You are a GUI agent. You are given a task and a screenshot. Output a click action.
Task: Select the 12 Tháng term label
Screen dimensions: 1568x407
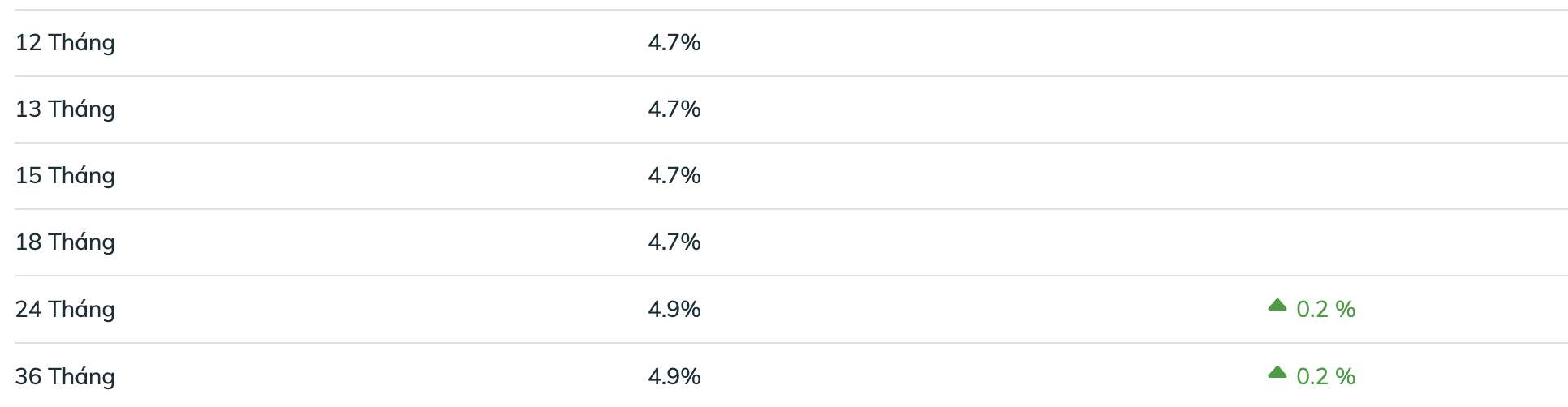click(65, 42)
